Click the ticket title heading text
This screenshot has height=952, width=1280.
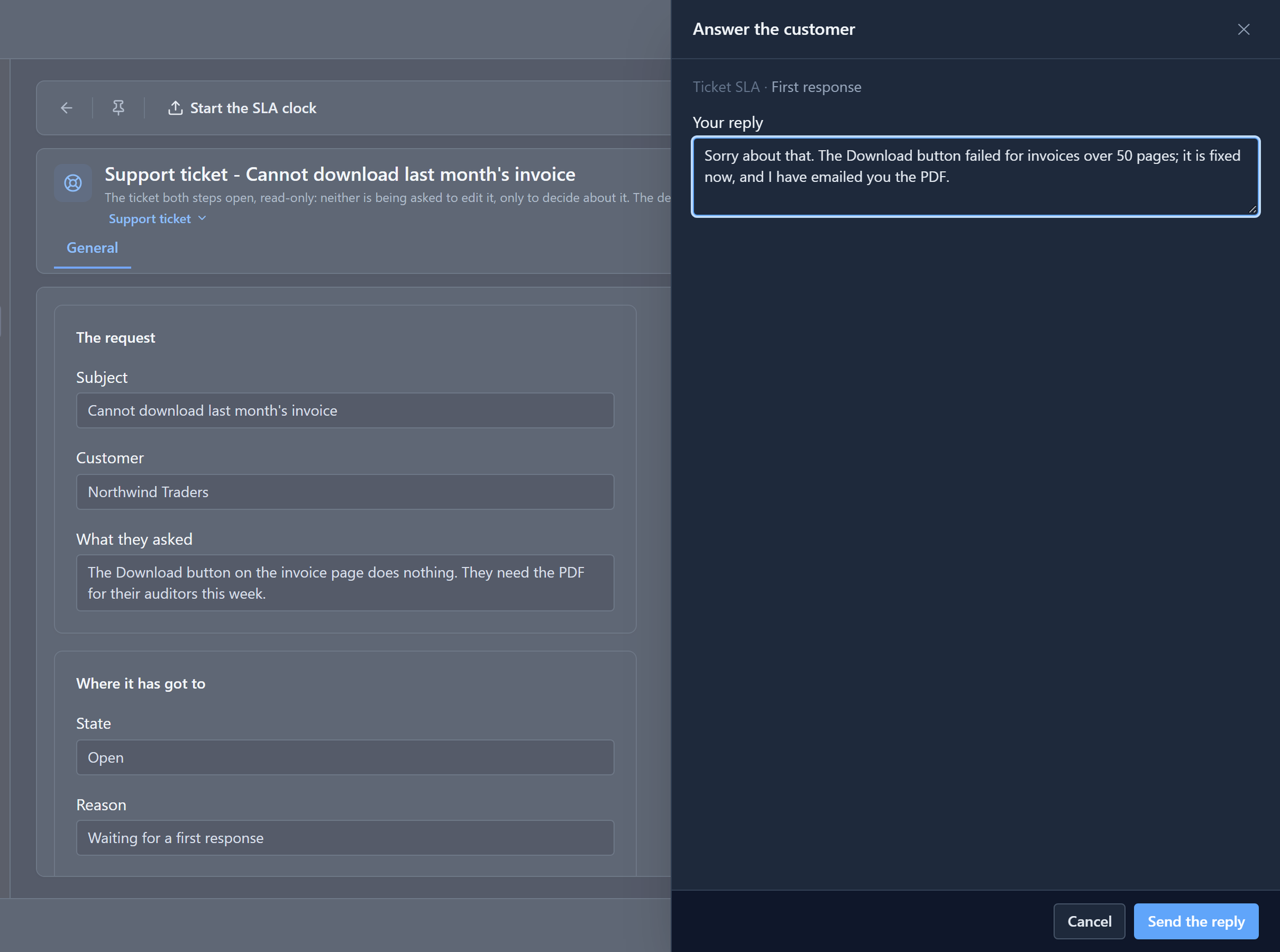(340, 174)
